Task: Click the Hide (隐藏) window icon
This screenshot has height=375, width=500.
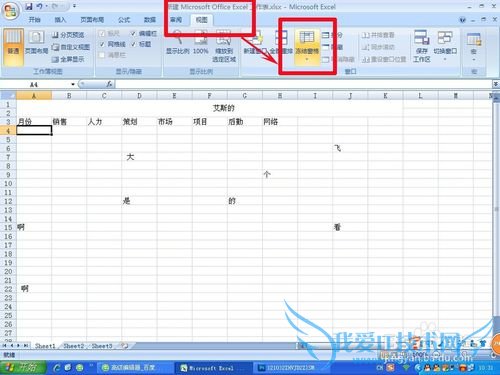Action: (x=326, y=47)
